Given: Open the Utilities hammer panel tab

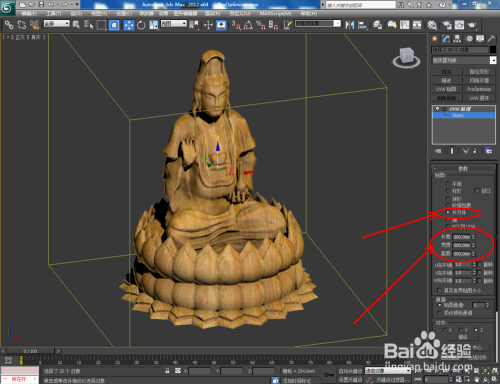Looking at the screenshot, I should 491,39.
